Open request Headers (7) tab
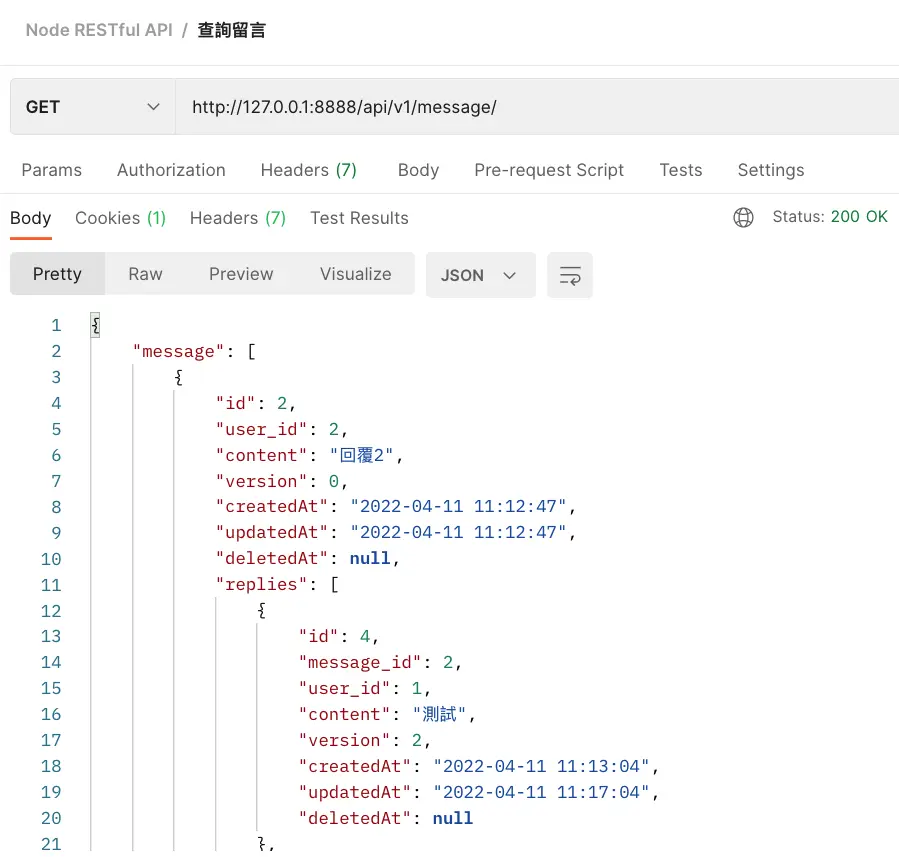 pos(308,170)
